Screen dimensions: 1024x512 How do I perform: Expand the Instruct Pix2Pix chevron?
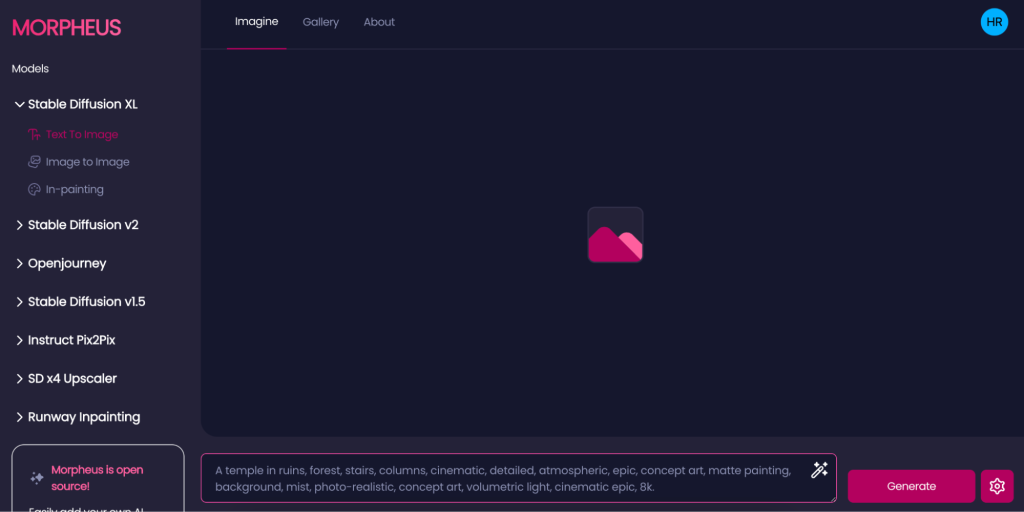pyautogui.click(x=20, y=340)
